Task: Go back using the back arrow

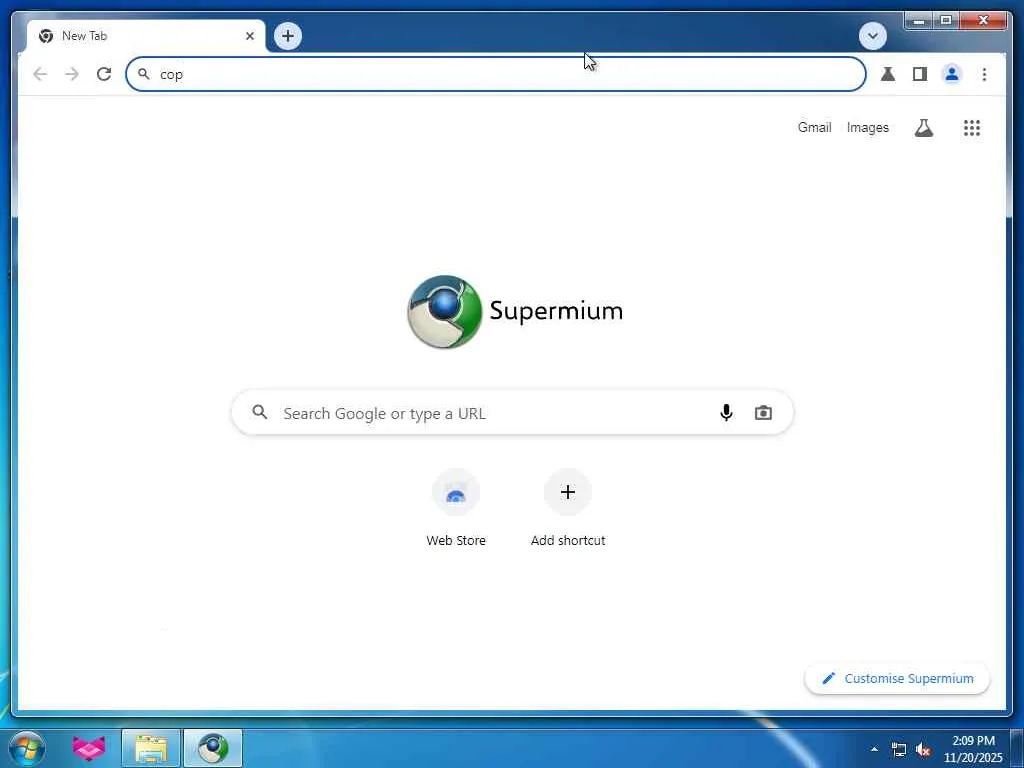Action: (x=40, y=74)
